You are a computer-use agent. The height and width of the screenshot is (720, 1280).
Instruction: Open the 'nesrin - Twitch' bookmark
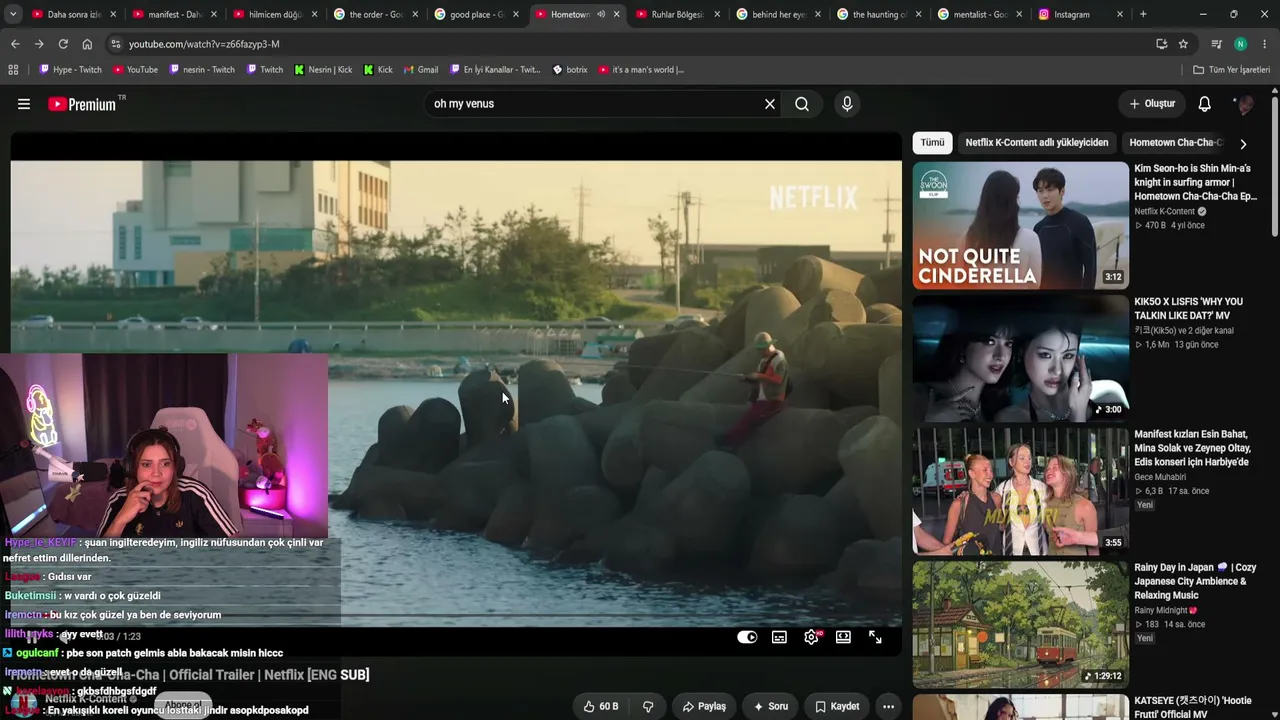pos(202,70)
